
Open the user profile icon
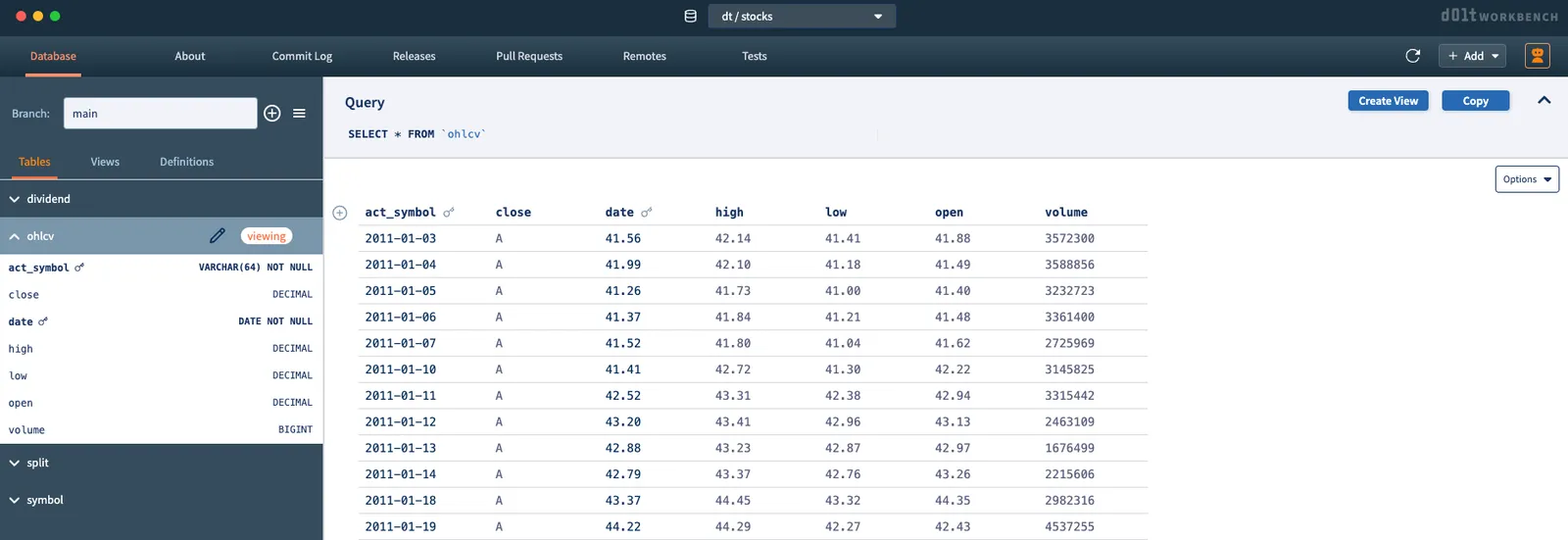tap(1537, 56)
